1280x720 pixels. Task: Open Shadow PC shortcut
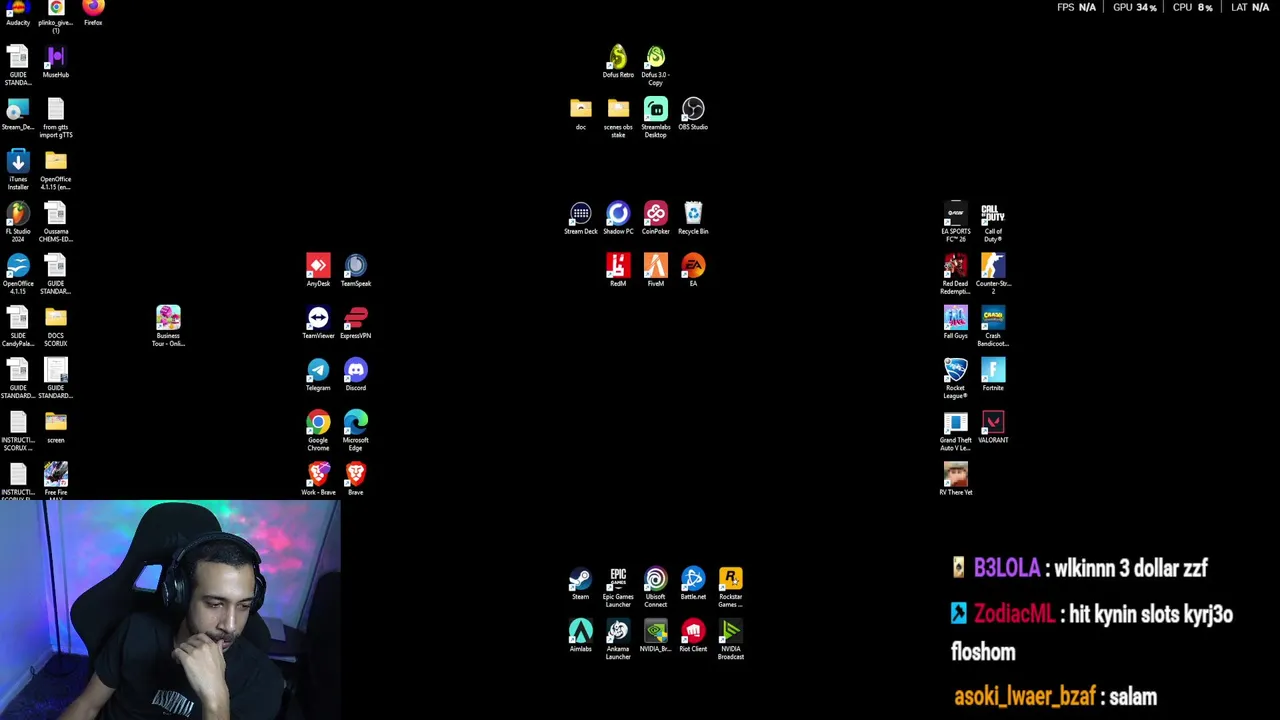click(618, 218)
